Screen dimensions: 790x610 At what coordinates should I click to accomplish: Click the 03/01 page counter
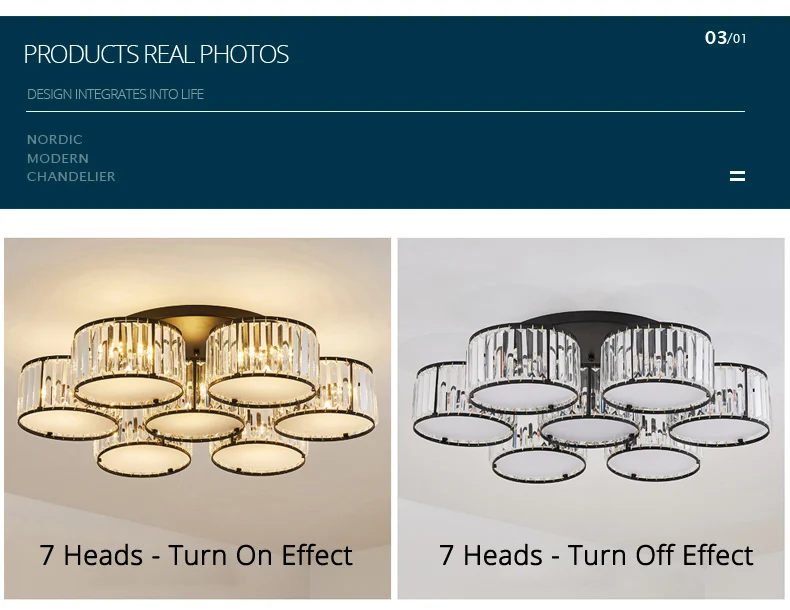726,38
